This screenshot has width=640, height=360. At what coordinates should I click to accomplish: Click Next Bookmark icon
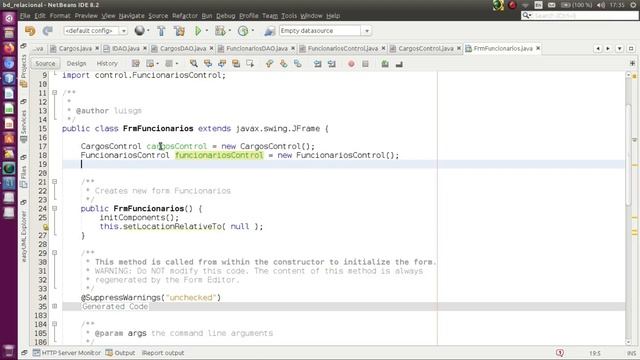coord(284,64)
